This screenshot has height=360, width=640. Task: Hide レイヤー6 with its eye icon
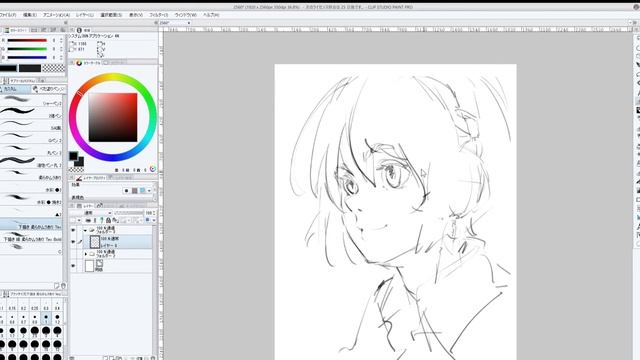coord(73,242)
